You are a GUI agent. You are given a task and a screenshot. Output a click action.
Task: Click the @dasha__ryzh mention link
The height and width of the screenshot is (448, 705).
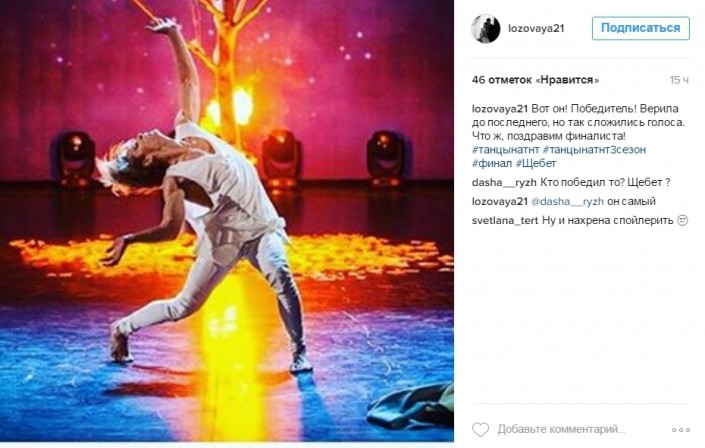(x=567, y=201)
